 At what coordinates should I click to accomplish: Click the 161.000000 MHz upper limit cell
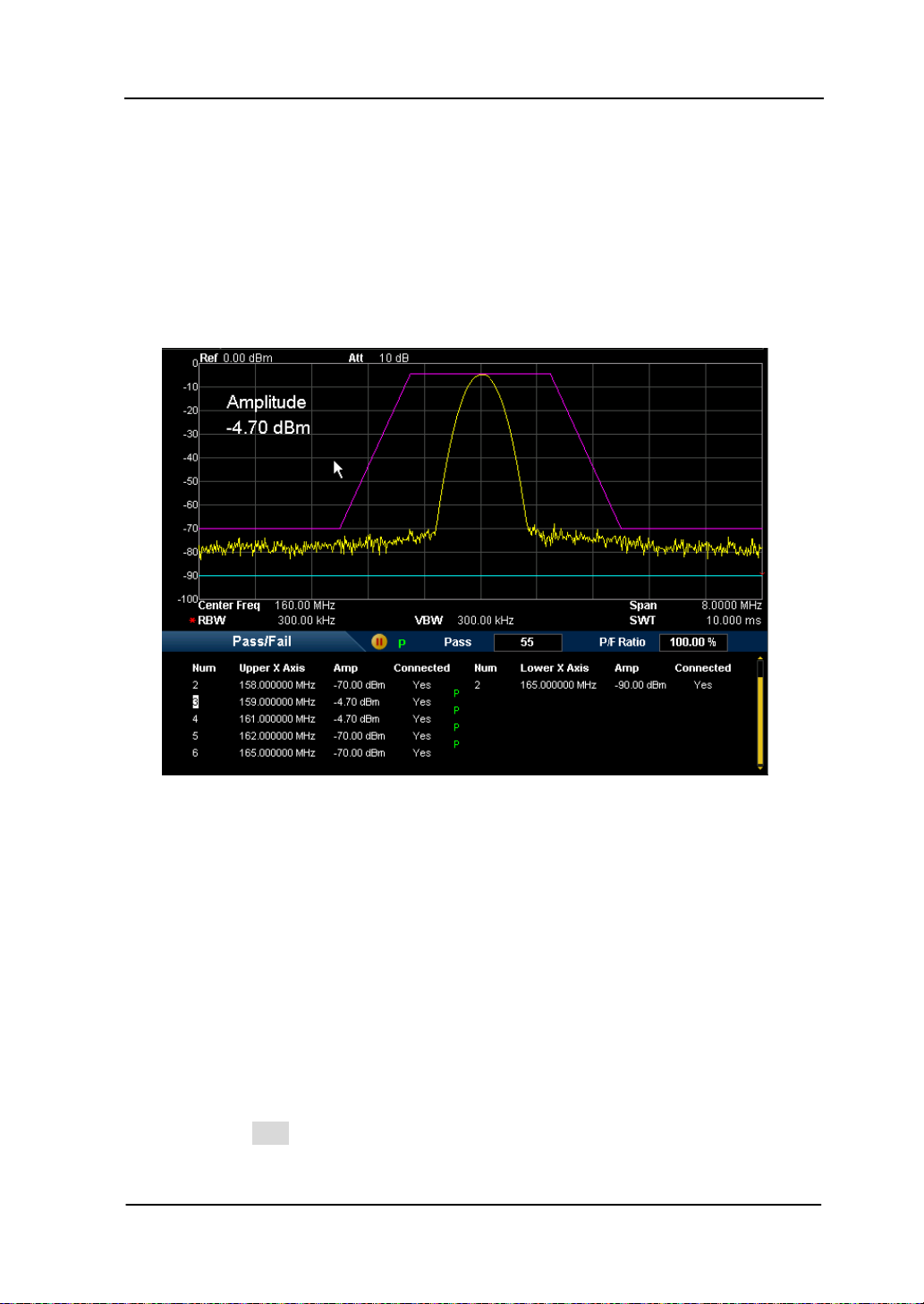(x=277, y=719)
